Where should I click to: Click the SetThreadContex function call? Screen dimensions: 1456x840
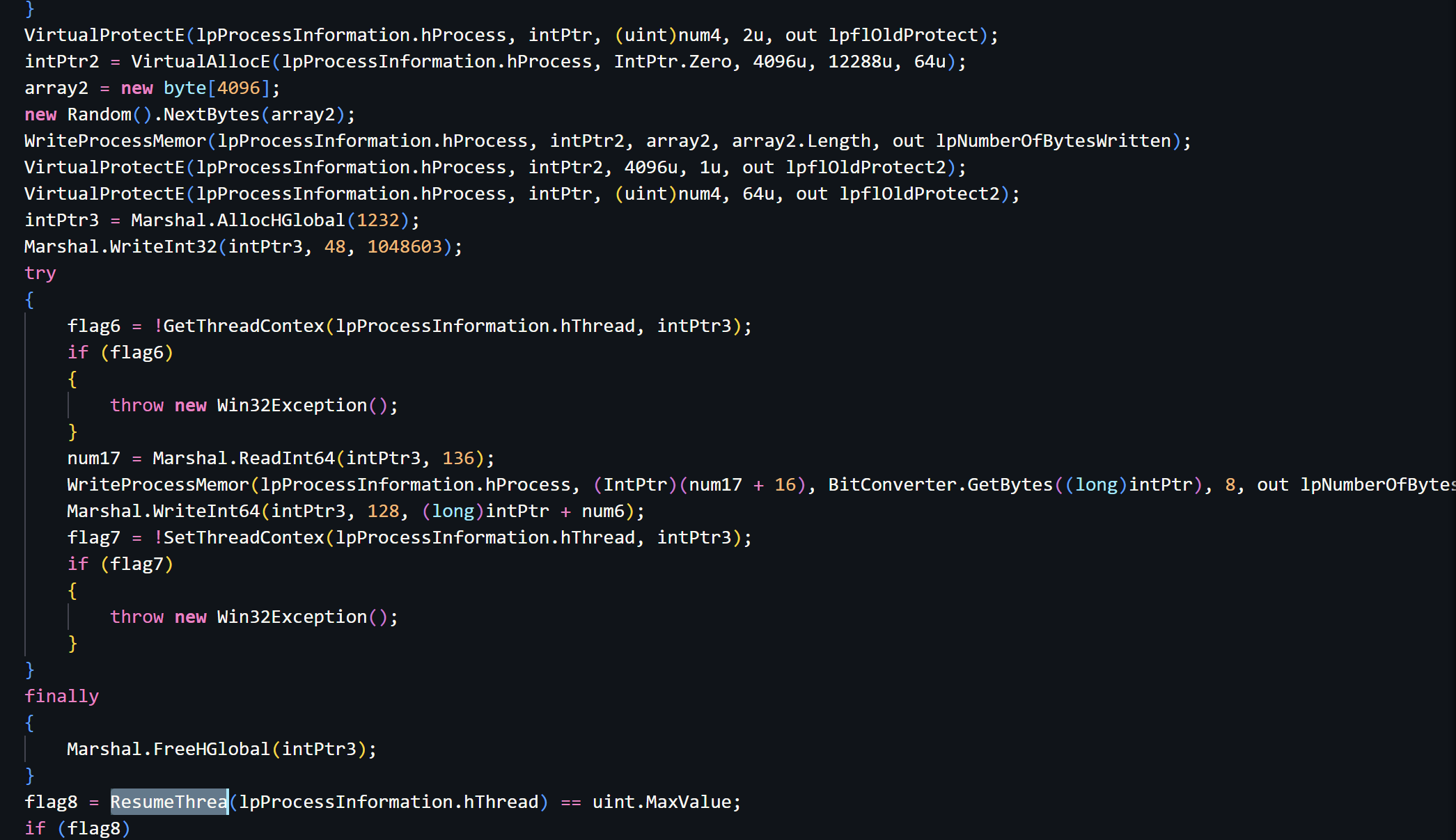pos(244,537)
